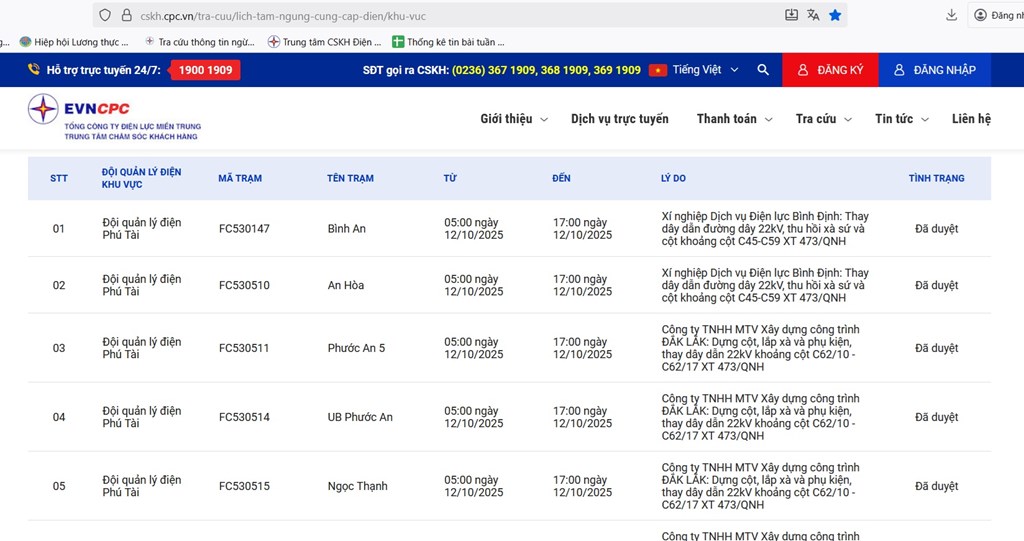Screen dimensions: 1024x541
Task: Click the ĐĂNG NHẬP button
Action: 934,70
